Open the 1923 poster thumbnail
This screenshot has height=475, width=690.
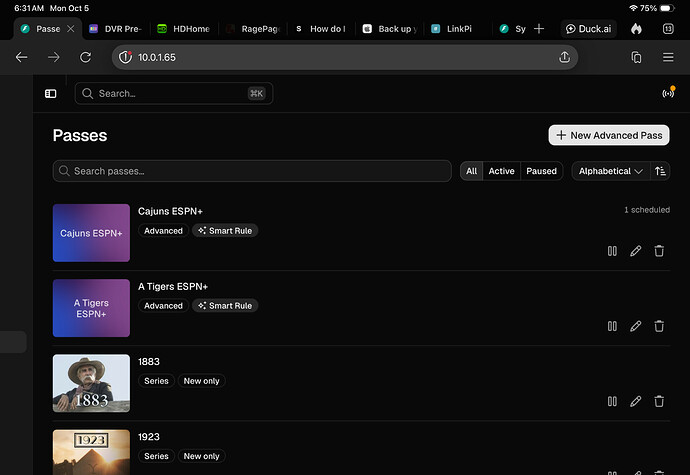91,453
